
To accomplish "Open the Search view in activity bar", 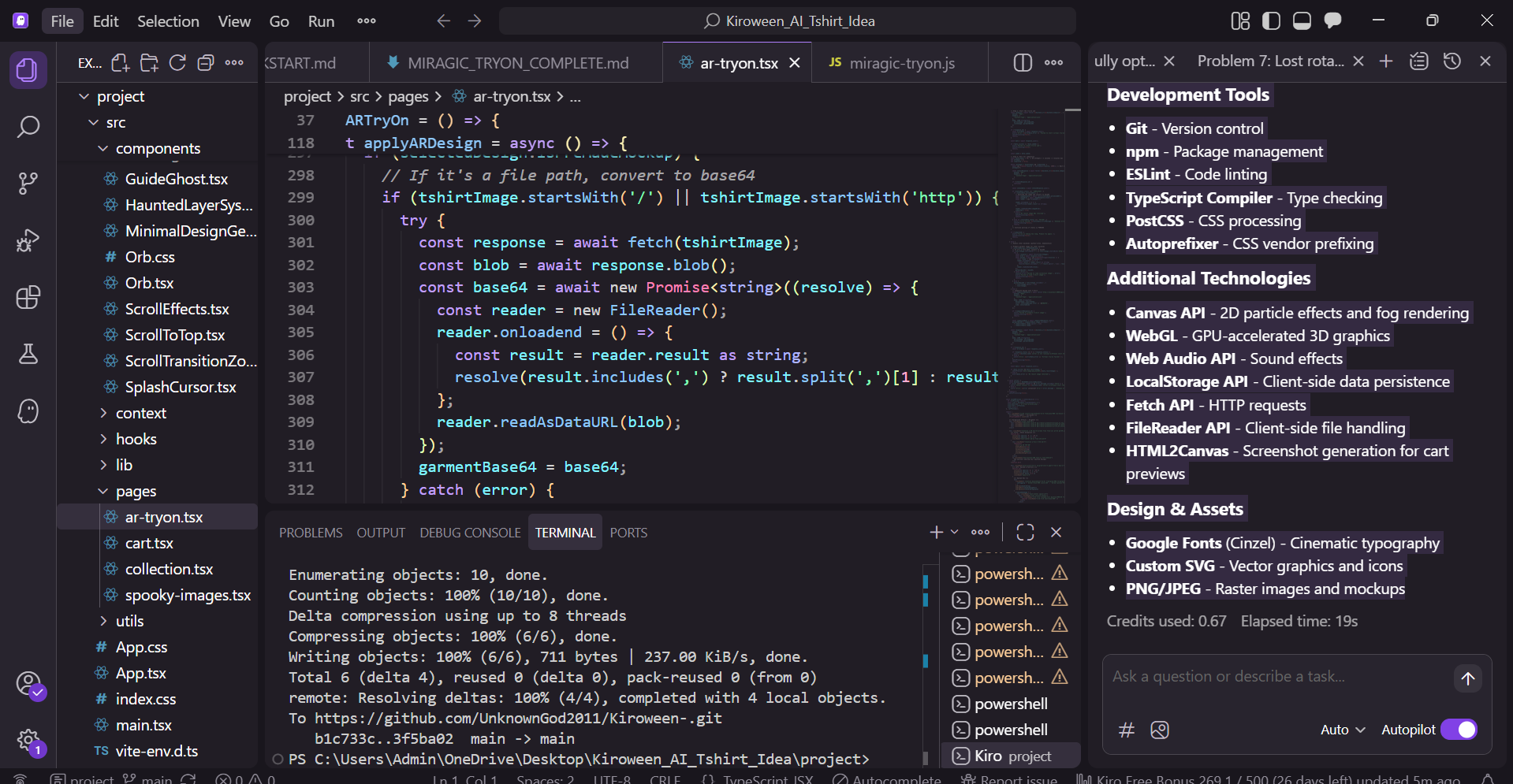I will click(28, 127).
